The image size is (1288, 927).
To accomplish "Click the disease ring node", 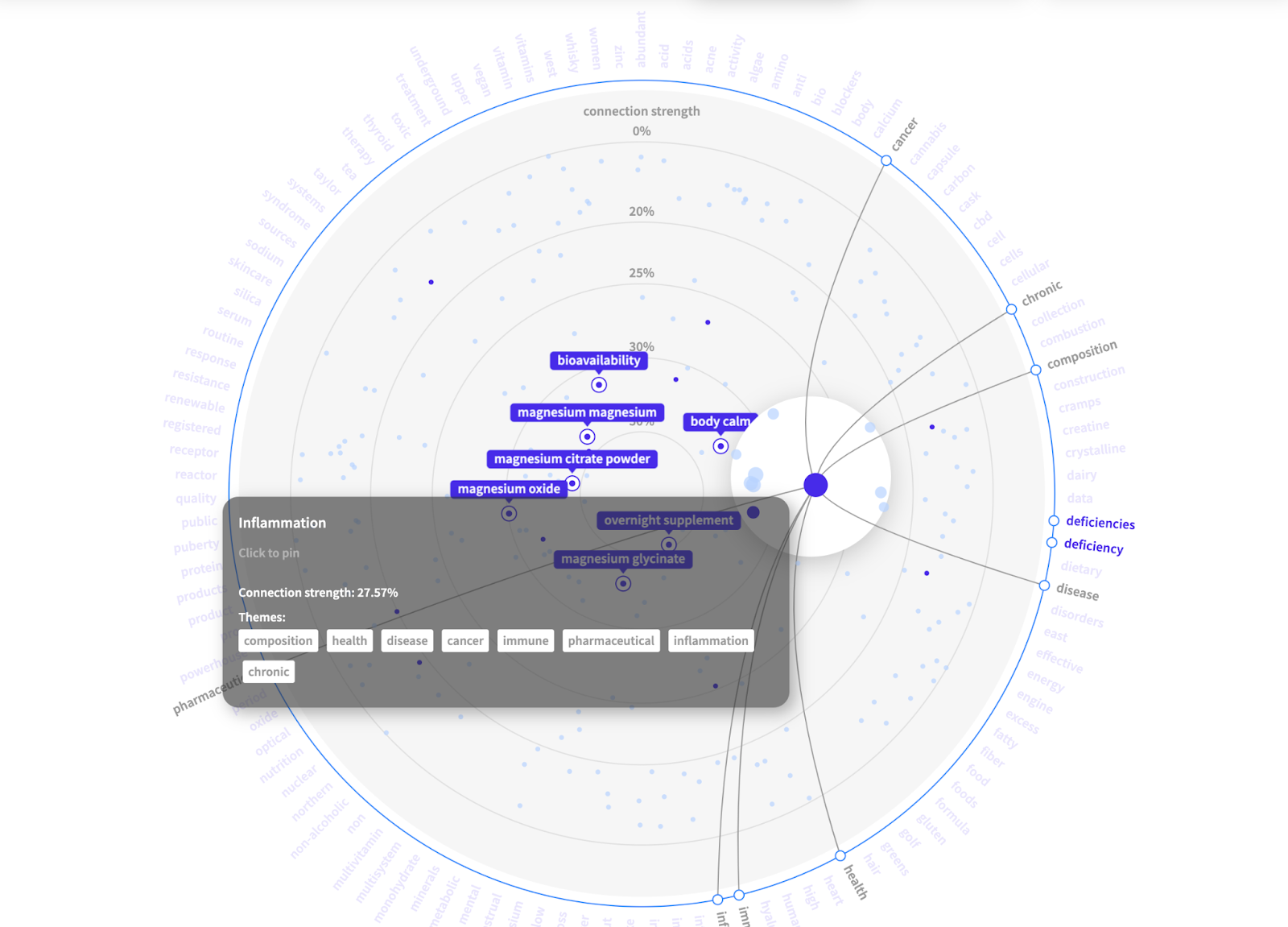I will click(x=1044, y=586).
